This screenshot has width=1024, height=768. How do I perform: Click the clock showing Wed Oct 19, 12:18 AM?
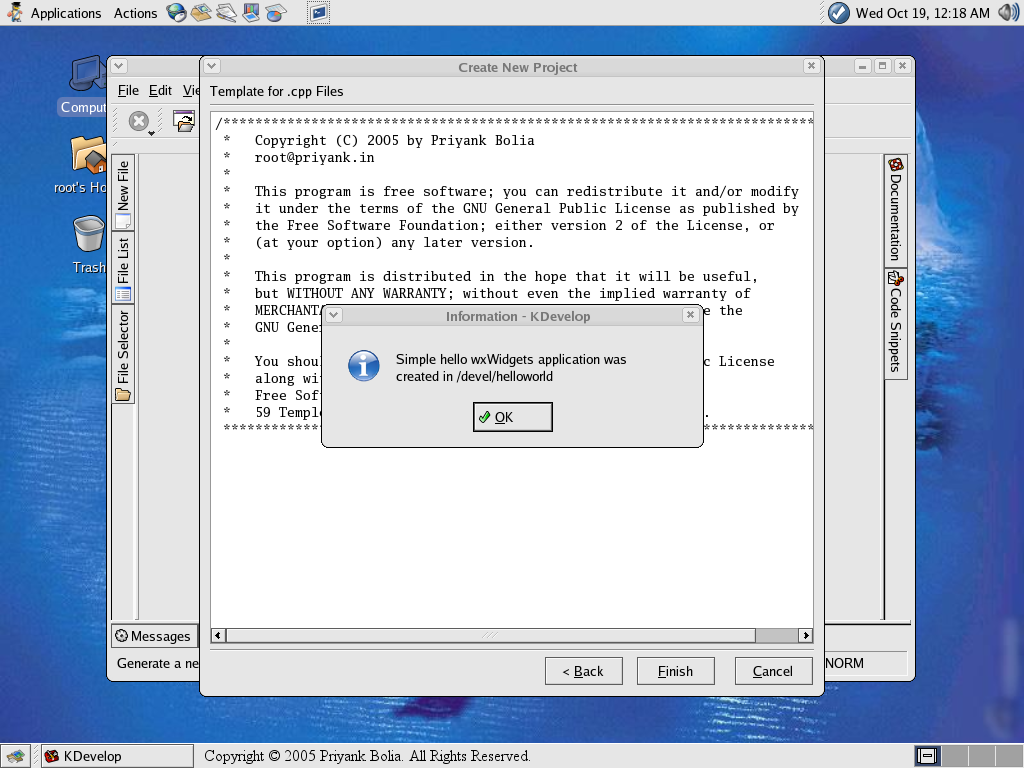(x=923, y=13)
